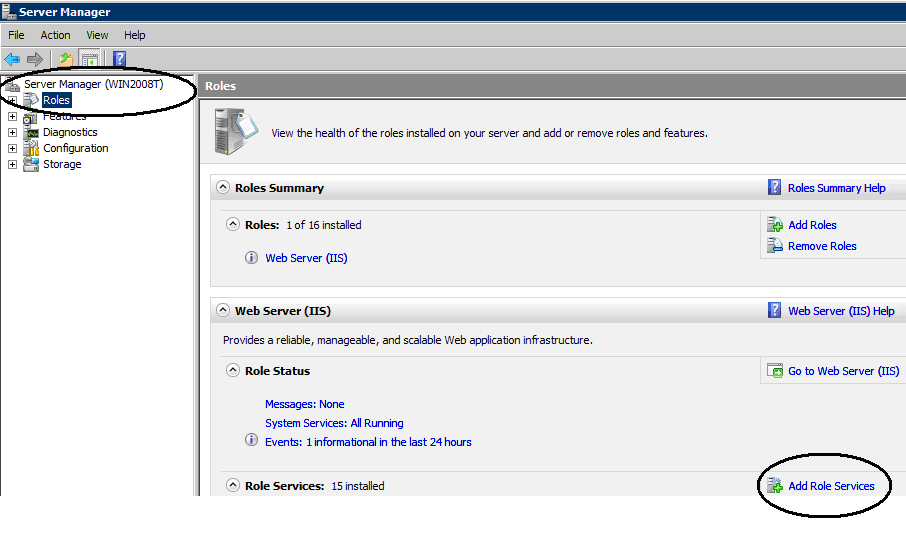Screen dimensions: 906x539
Task: Click the Forward arrow toolbar icon
Action: (35, 59)
